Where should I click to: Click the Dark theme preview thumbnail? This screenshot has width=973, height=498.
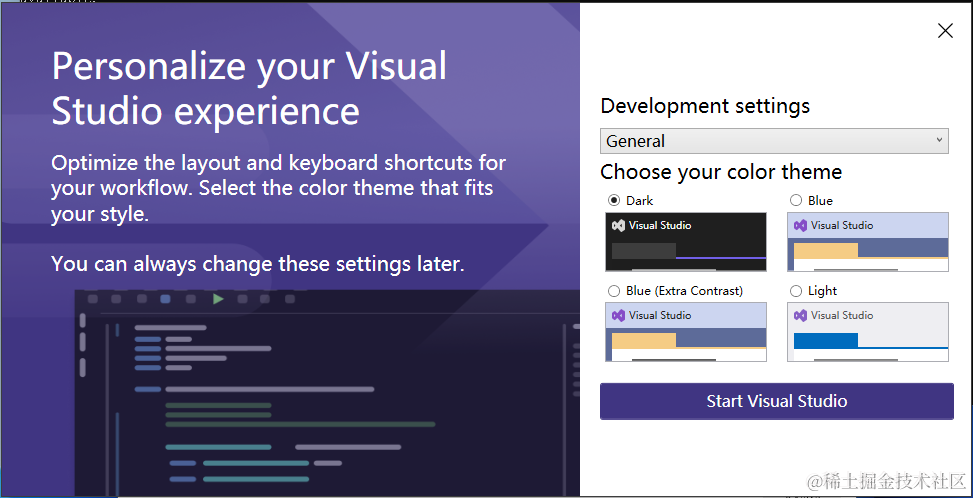pyautogui.click(x=686, y=242)
